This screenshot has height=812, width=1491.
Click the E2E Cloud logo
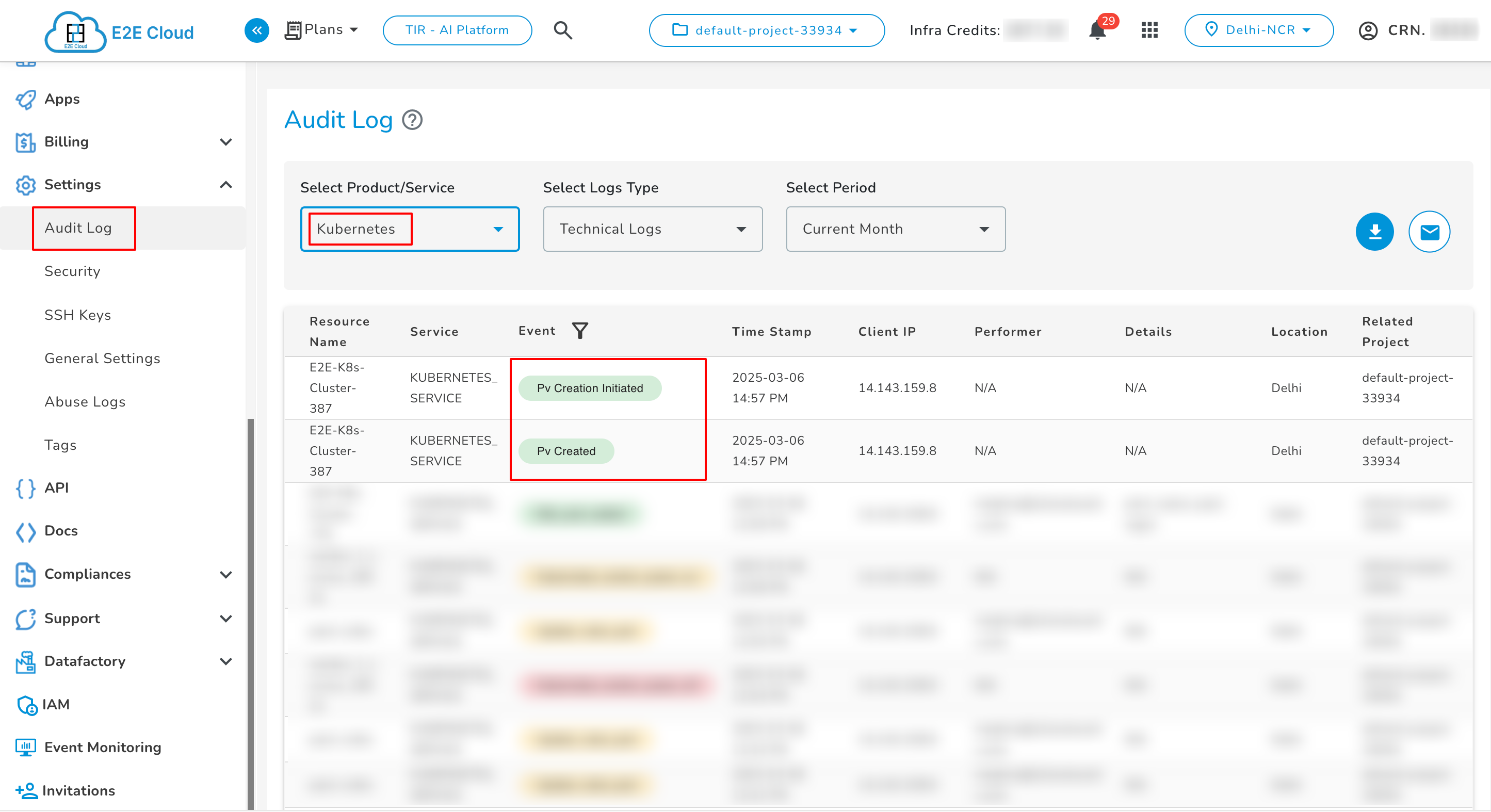(119, 31)
